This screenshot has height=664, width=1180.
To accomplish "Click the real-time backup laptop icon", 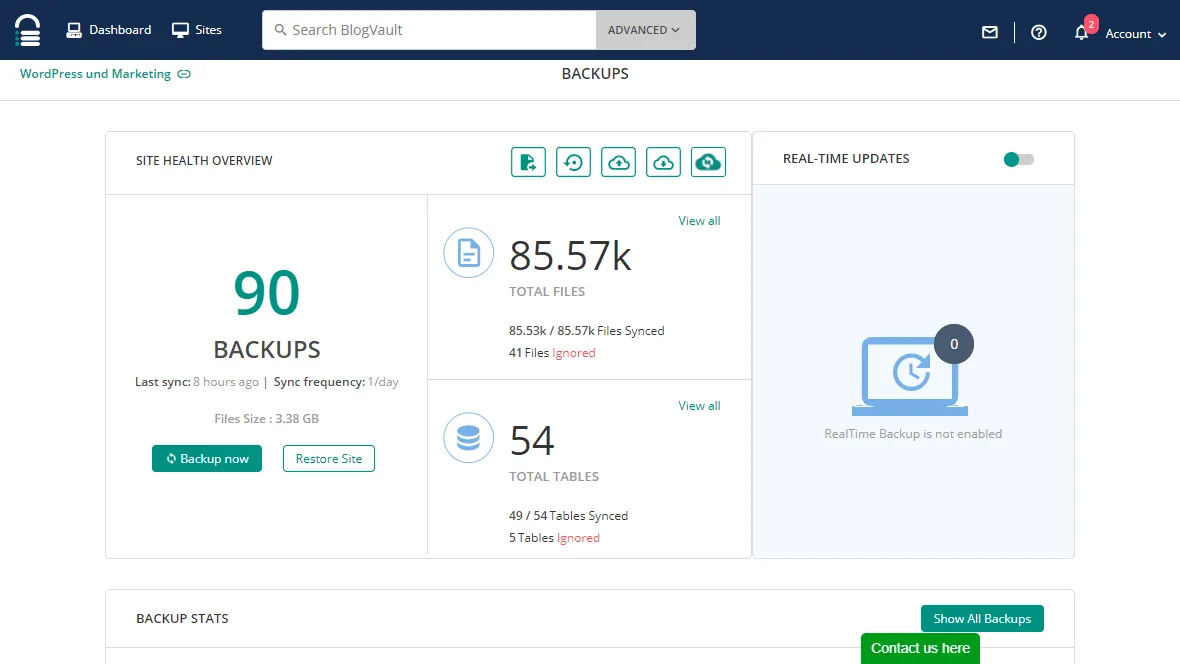I will pos(910,376).
